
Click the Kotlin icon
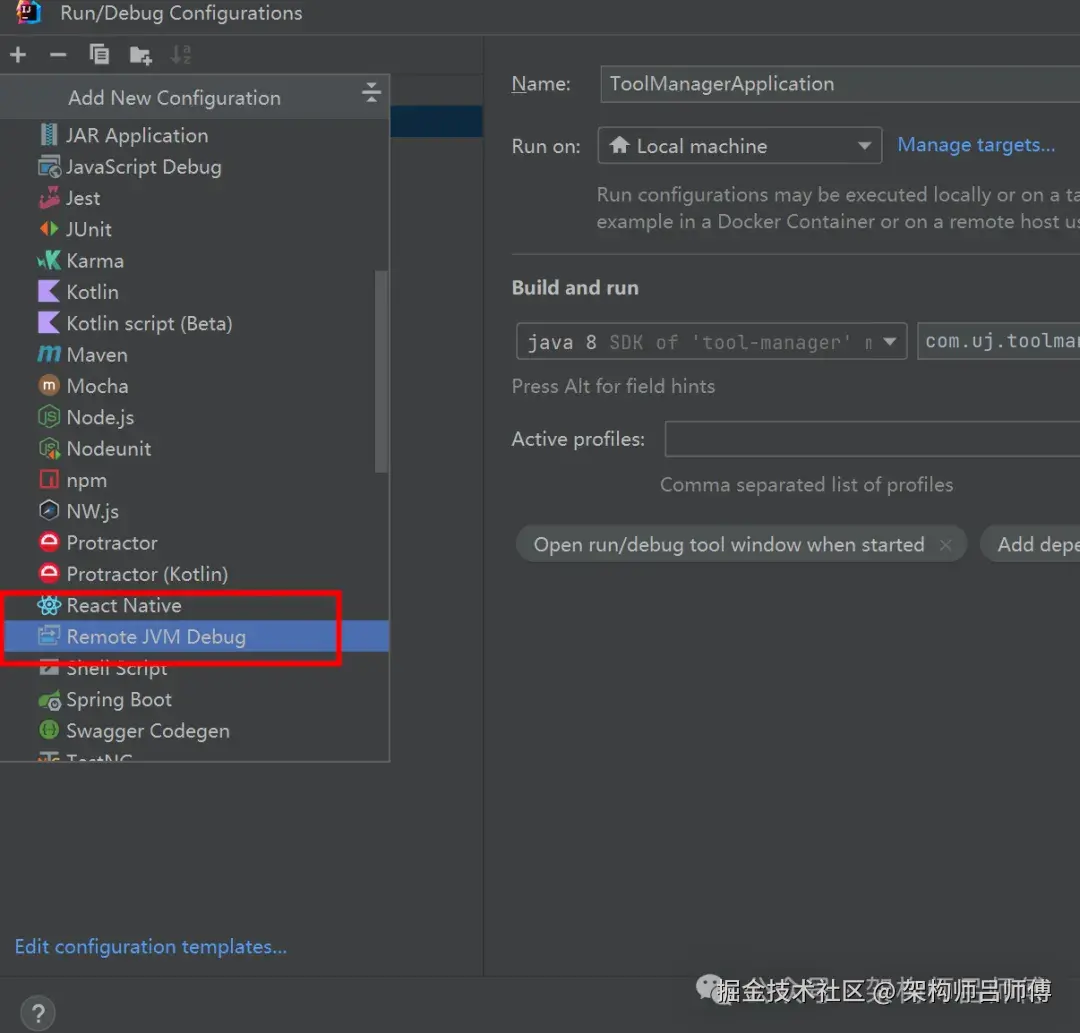[49, 291]
